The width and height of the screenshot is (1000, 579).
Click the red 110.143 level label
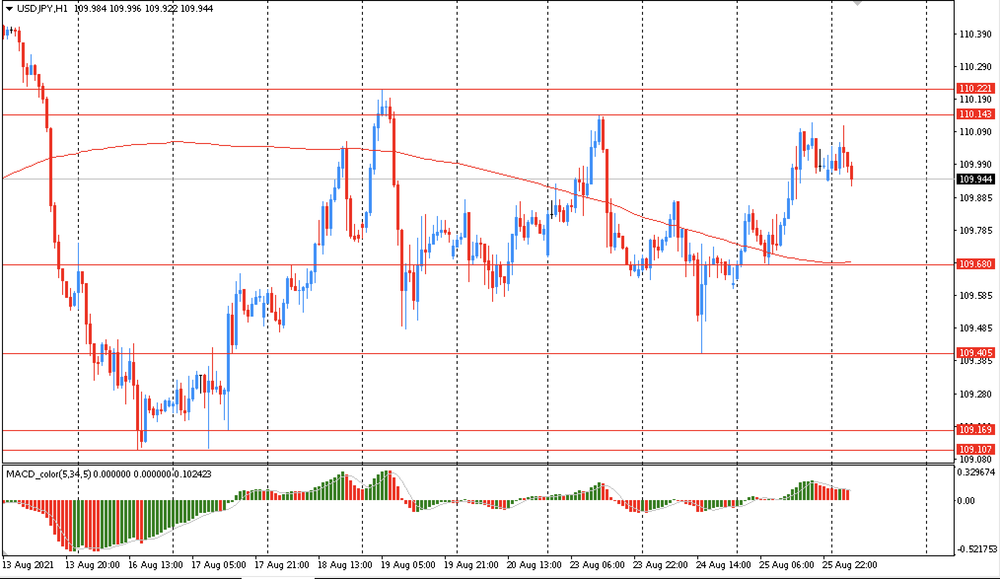click(976, 114)
